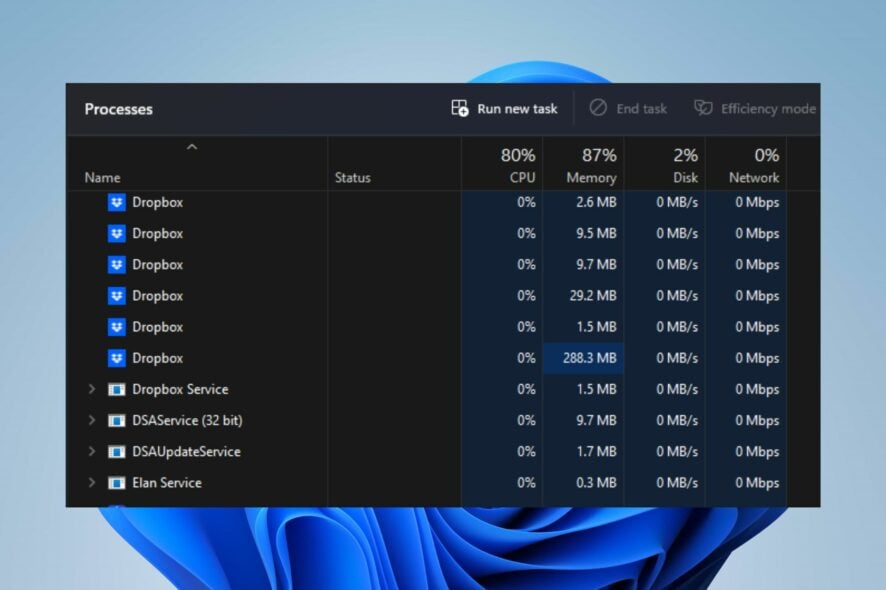Screen dimensions: 886x590
Task: Click the DSAService (32 bit) icon
Action: click(x=116, y=420)
